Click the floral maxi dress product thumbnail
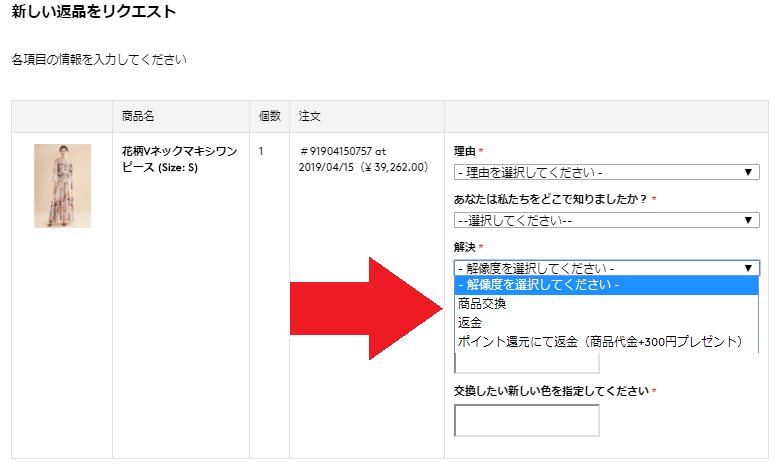Image resolution: width=778 pixels, height=475 pixels. (63, 186)
